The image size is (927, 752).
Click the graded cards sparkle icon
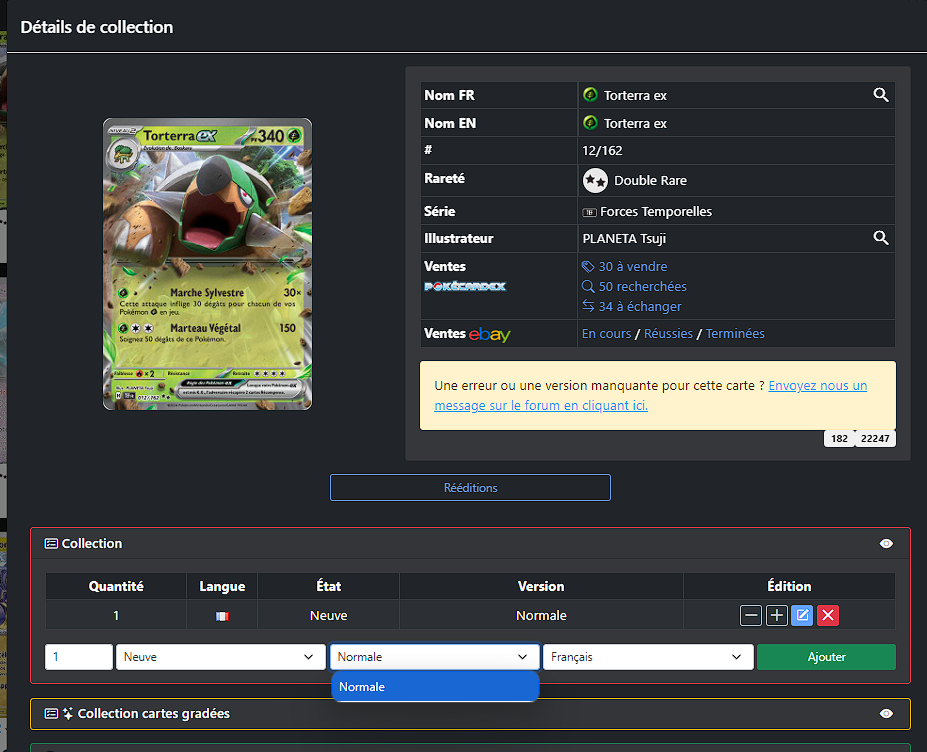pyautogui.click(x=68, y=714)
